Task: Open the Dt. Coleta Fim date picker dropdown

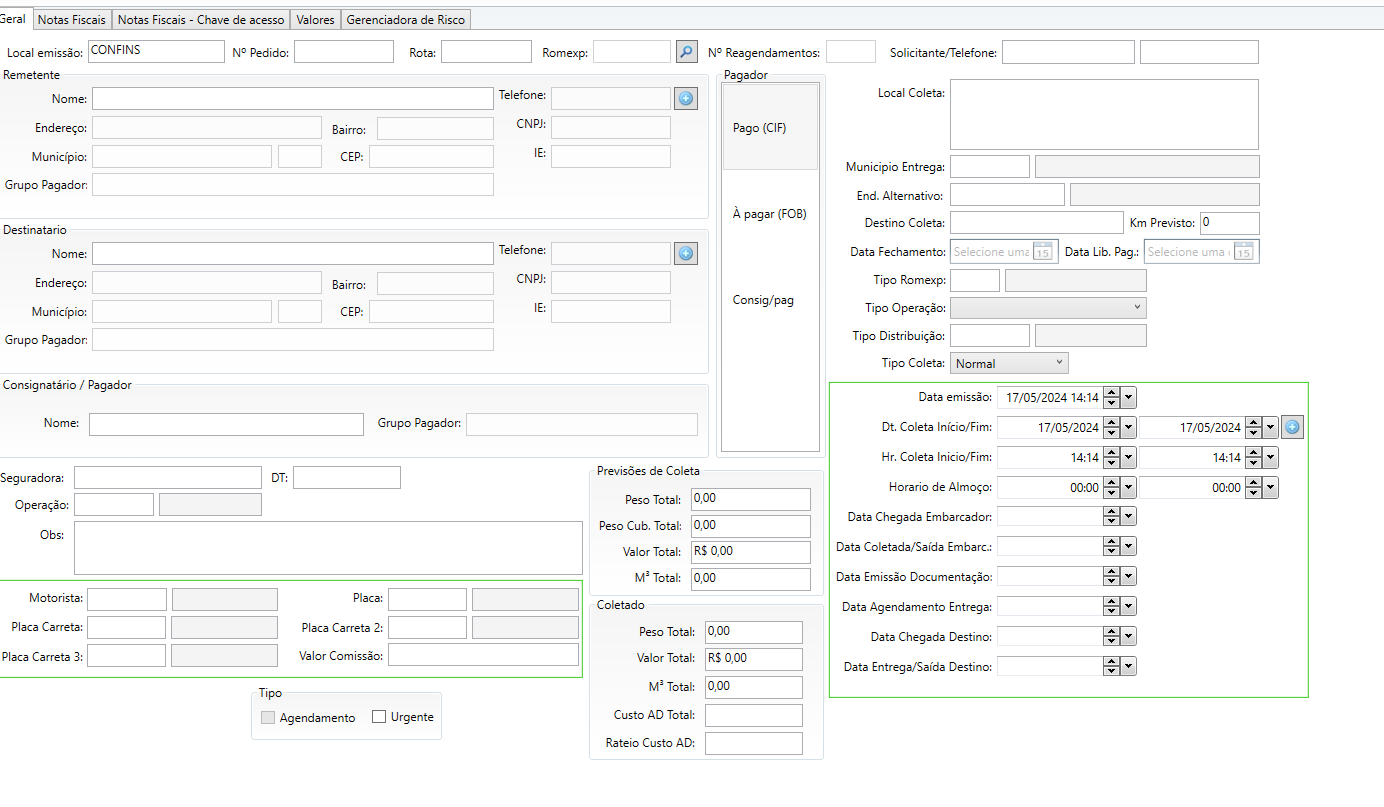Action: coord(1270,428)
